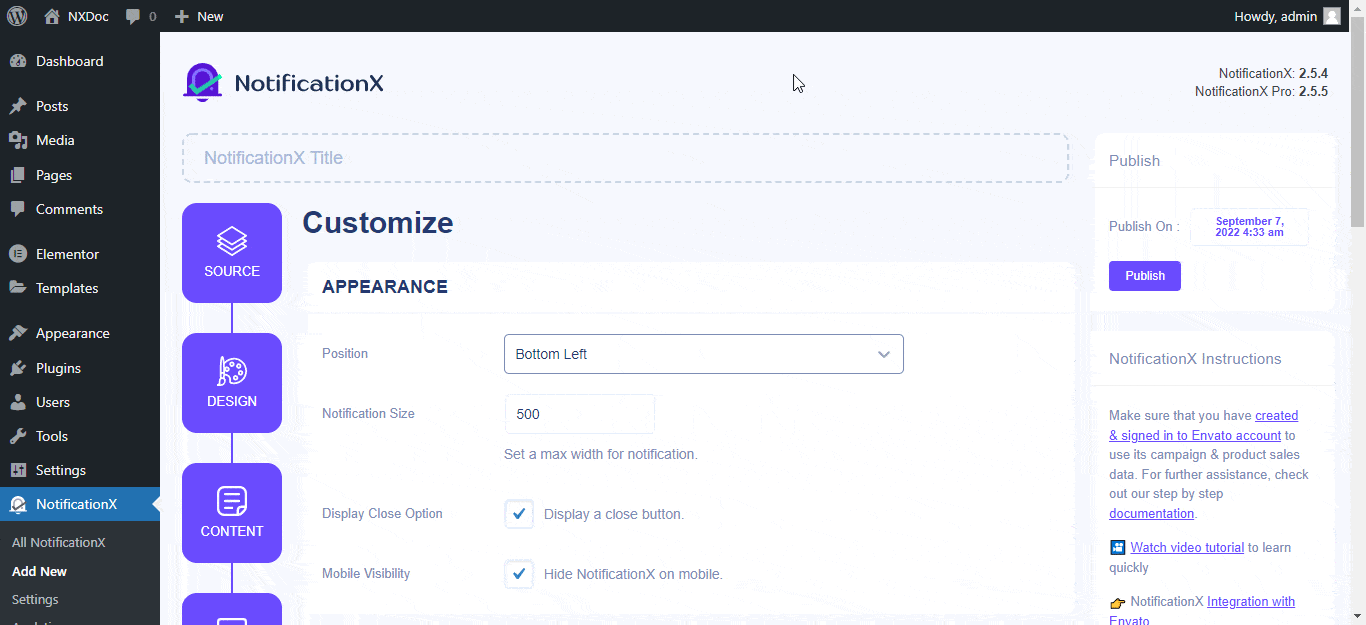
Task: Open the created & signed in link
Action: (1204, 425)
